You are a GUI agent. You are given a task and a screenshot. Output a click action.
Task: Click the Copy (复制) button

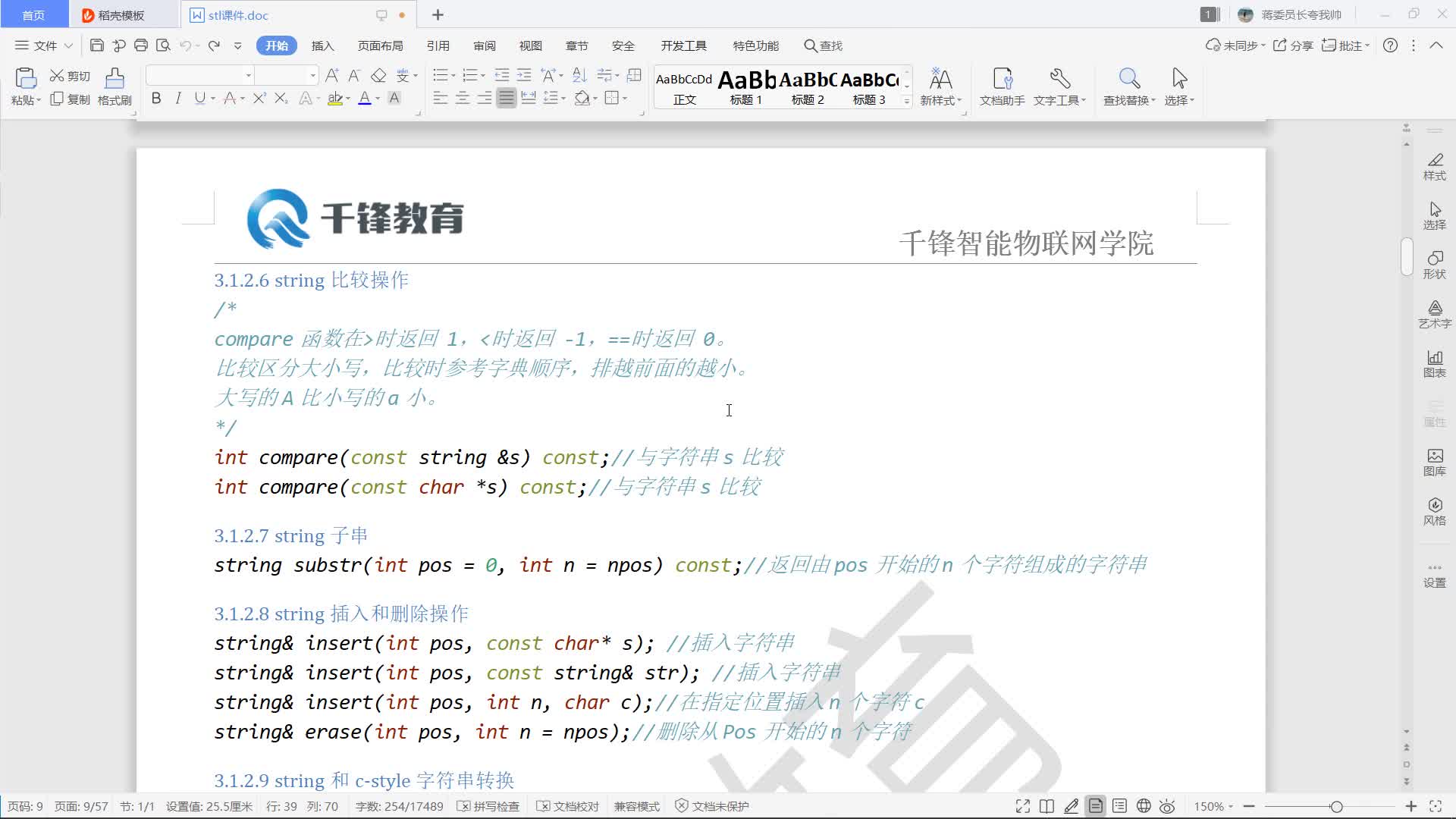coord(70,99)
